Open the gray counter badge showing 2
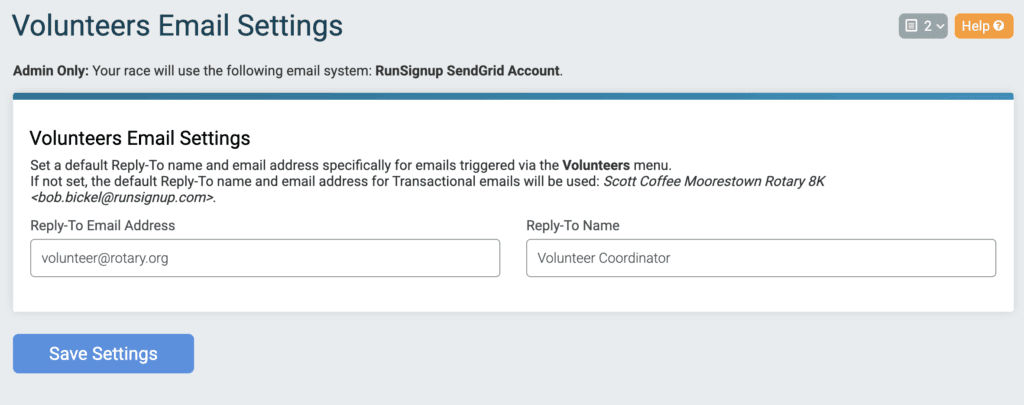The image size is (1024, 405). click(x=923, y=26)
